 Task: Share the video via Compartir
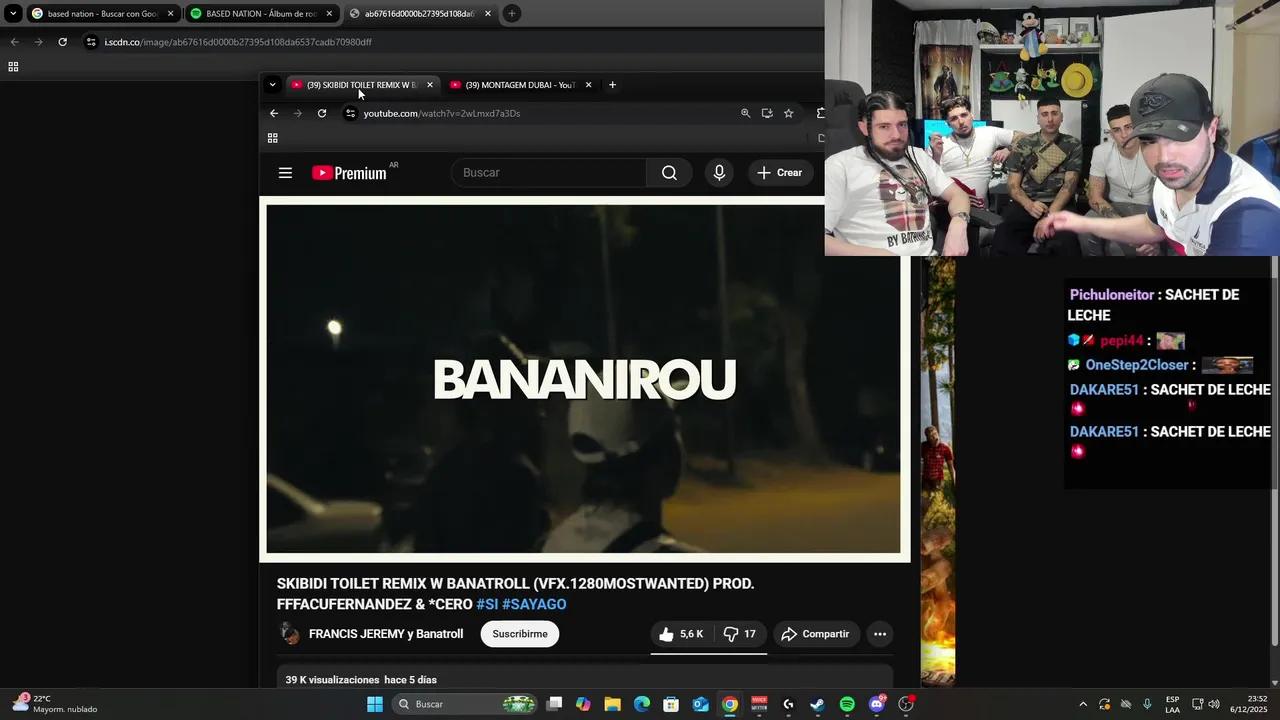(x=815, y=634)
